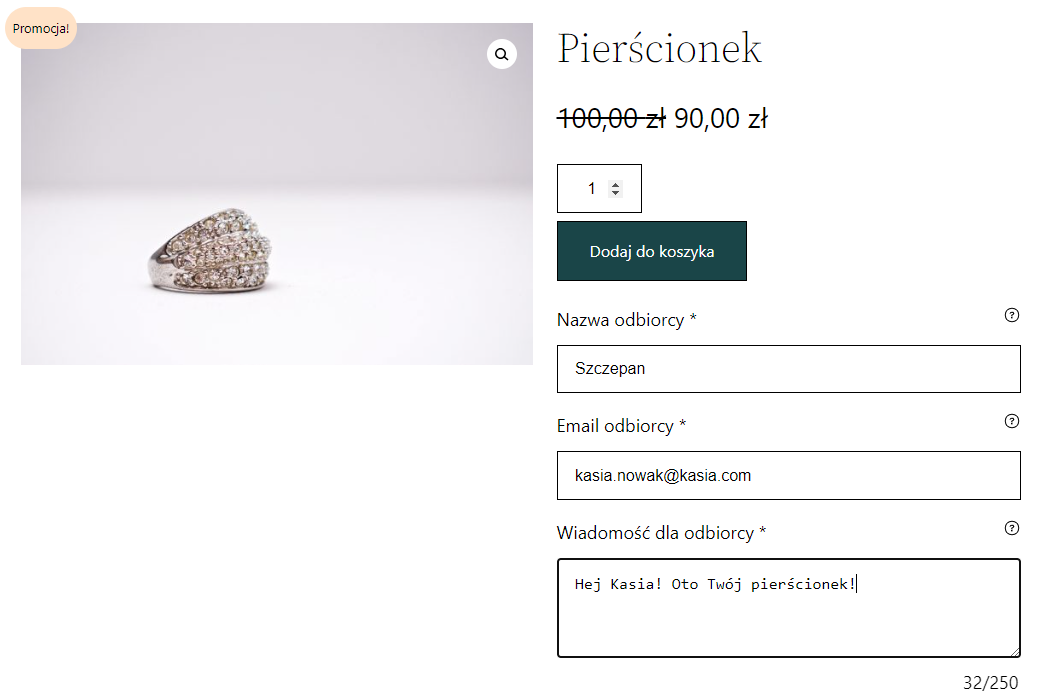Click the Pierścionek product title

[659, 49]
